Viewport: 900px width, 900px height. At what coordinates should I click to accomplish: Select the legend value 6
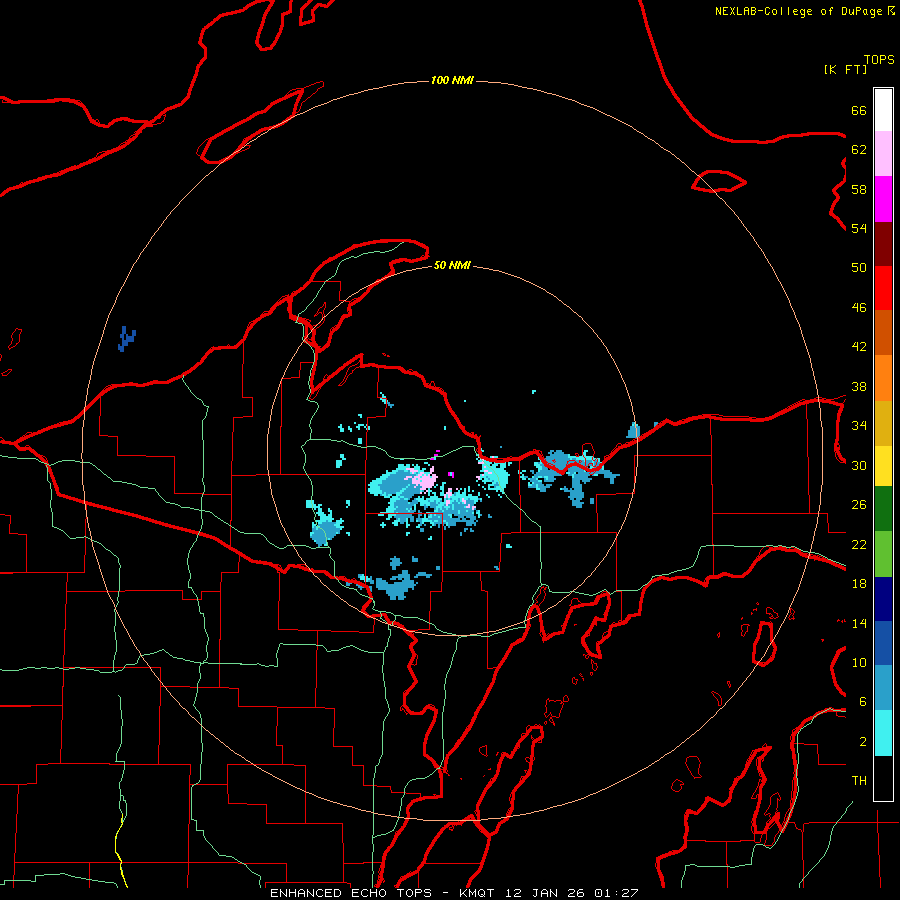(863, 702)
